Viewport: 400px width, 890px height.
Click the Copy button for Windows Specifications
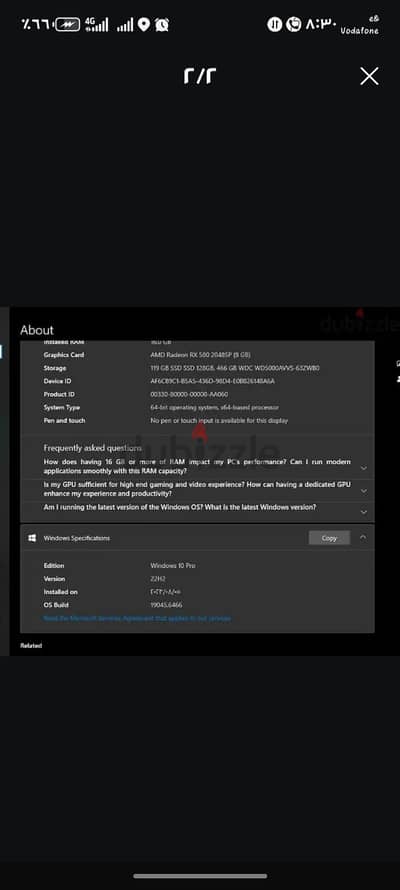329,538
